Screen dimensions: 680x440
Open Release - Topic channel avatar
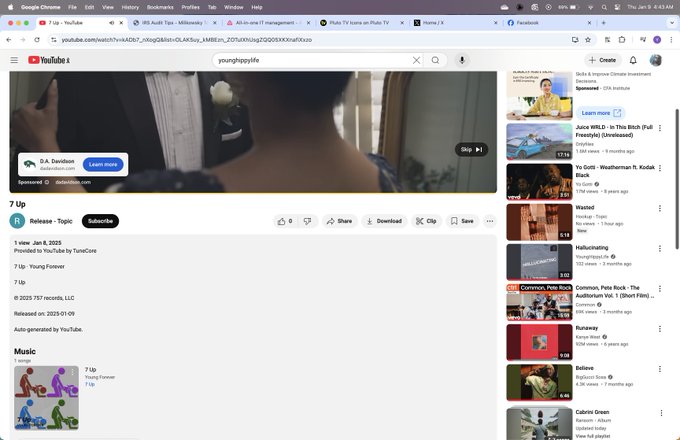tap(17, 221)
